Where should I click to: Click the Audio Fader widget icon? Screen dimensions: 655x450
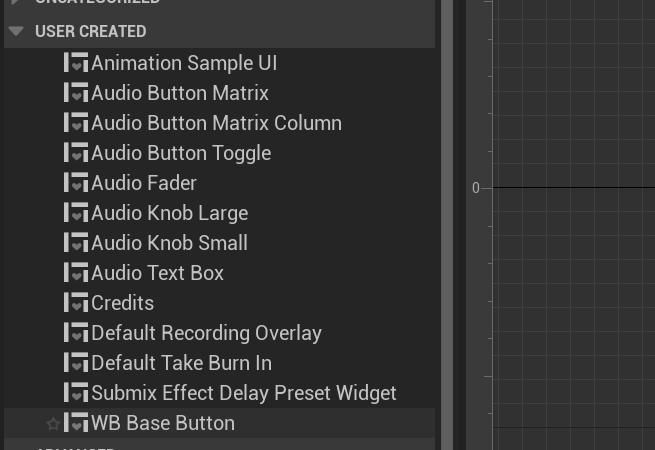[x=76, y=183]
